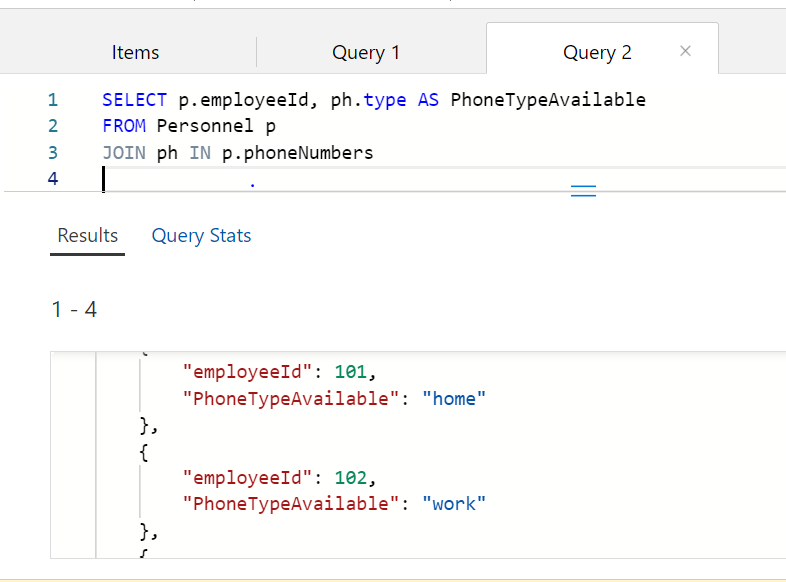Viewport: 786px width, 582px height.
Task: Switch to the Items tab
Action: tap(135, 53)
